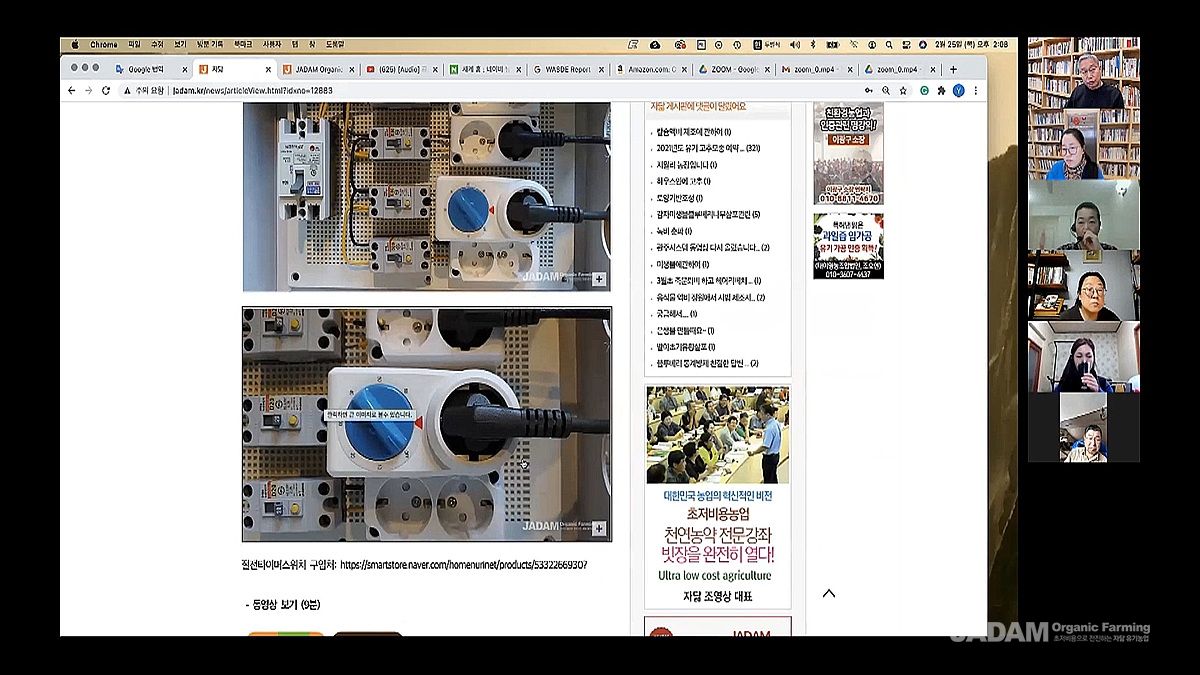
Task: Click the key icon in the address bar
Action: click(x=867, y=90)
